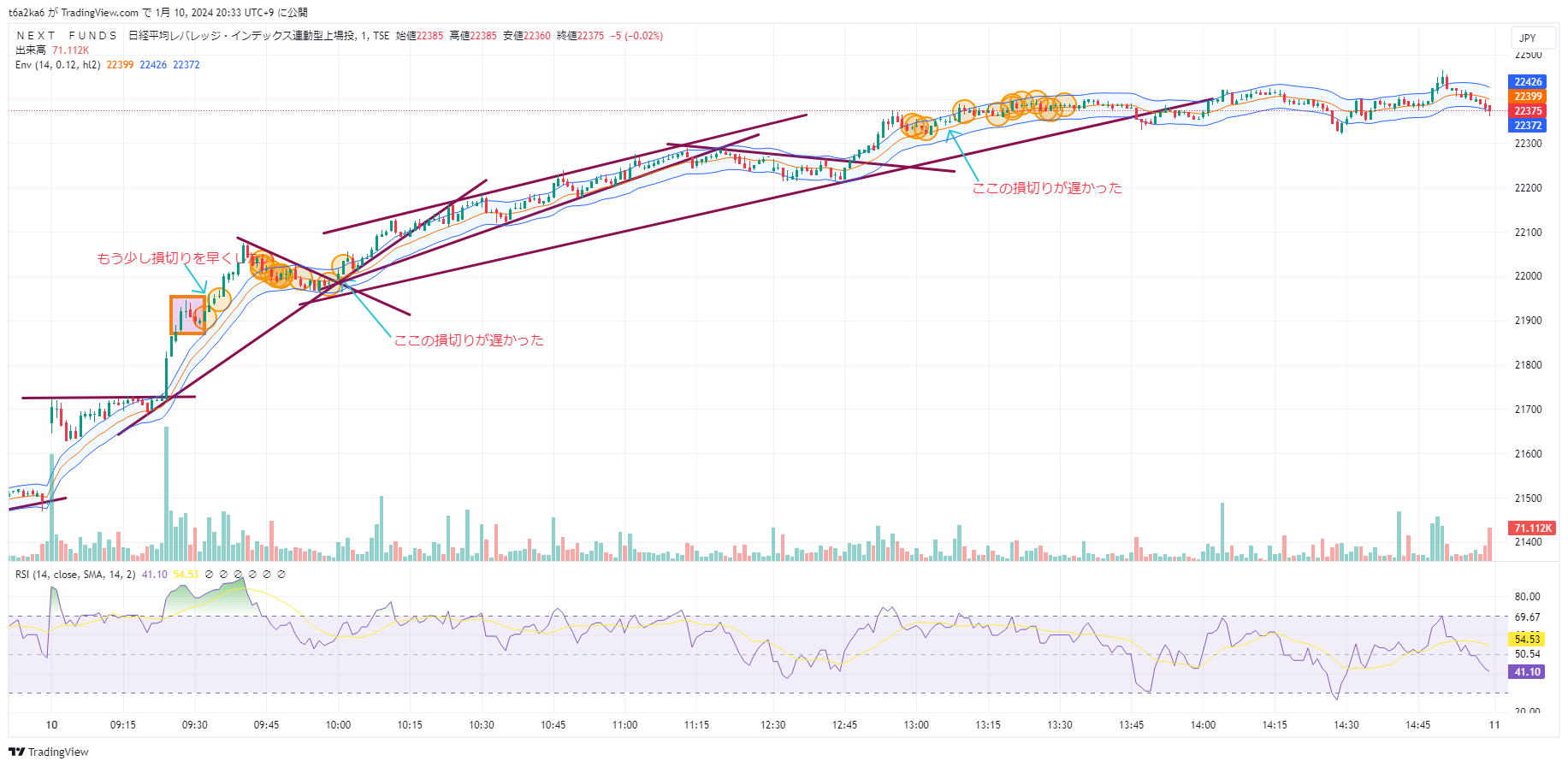
Task: Click the 出来高 volume legend label
Action: (31, 50)
